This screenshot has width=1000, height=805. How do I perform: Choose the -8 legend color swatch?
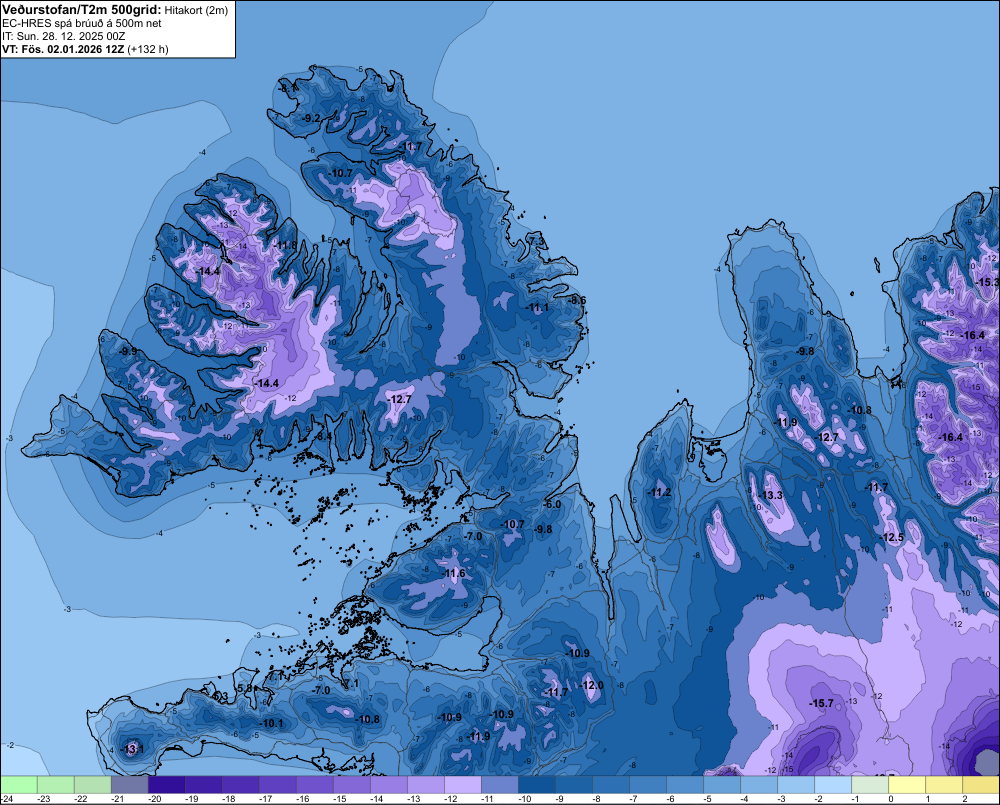[610, 784]
